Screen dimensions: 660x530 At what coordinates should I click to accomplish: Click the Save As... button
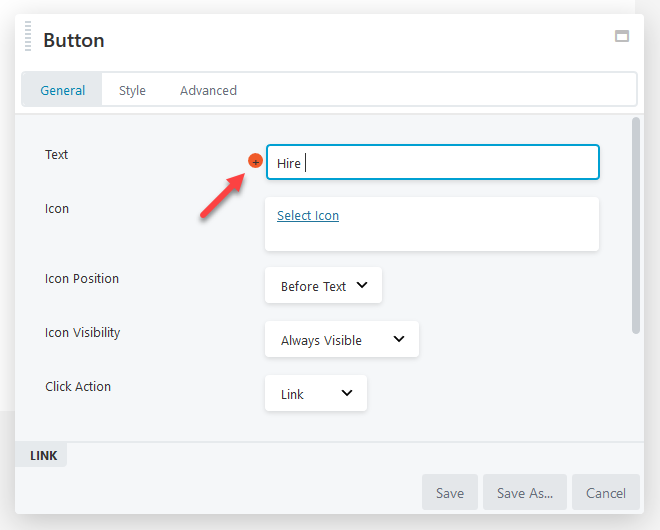(x=525, y=493)
